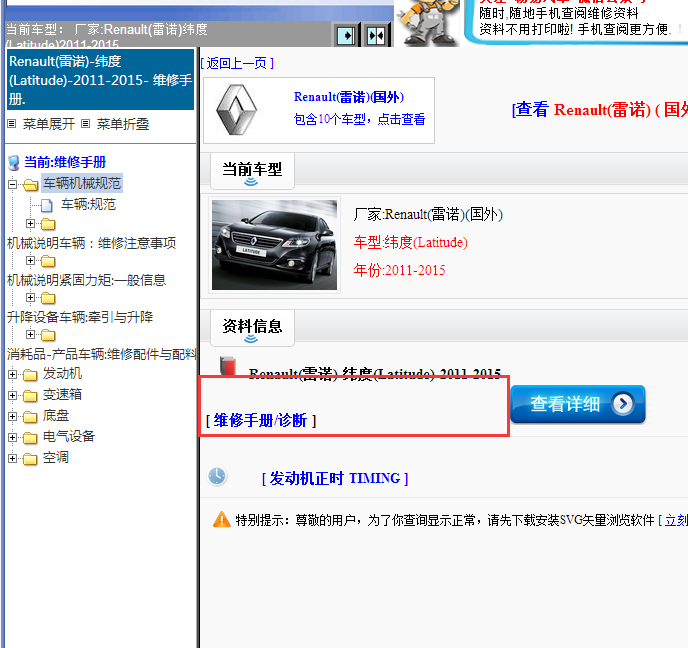Click the 返回上一页 back link
The height and width of the screenshot is (648, 688).
(237, 63)
